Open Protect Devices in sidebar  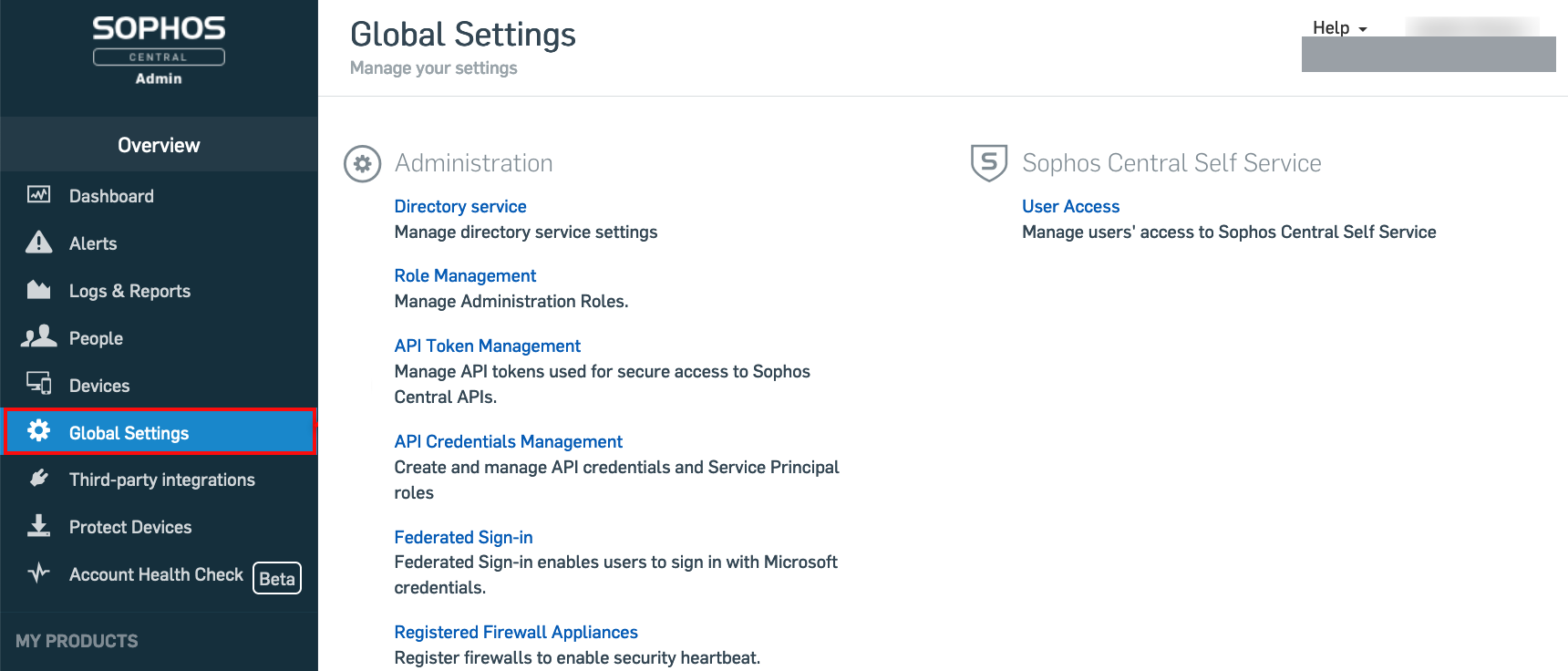(x=159, y=527)
